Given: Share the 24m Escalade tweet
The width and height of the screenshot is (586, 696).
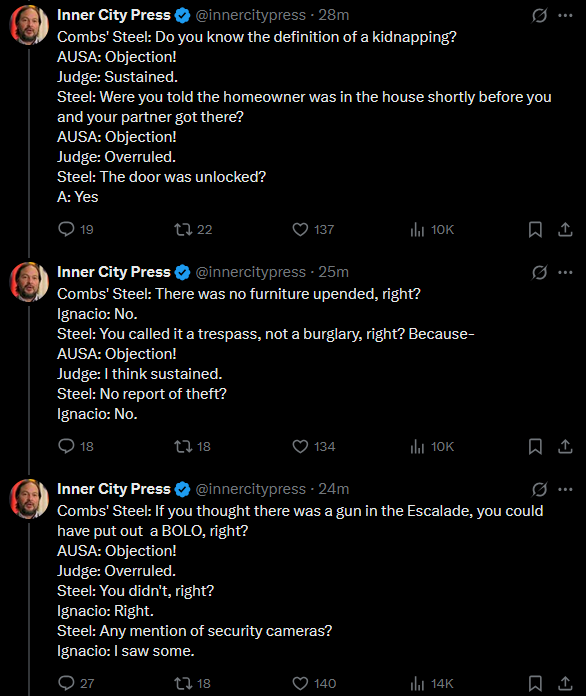Looking at the screenshot, I should point(565,683).
